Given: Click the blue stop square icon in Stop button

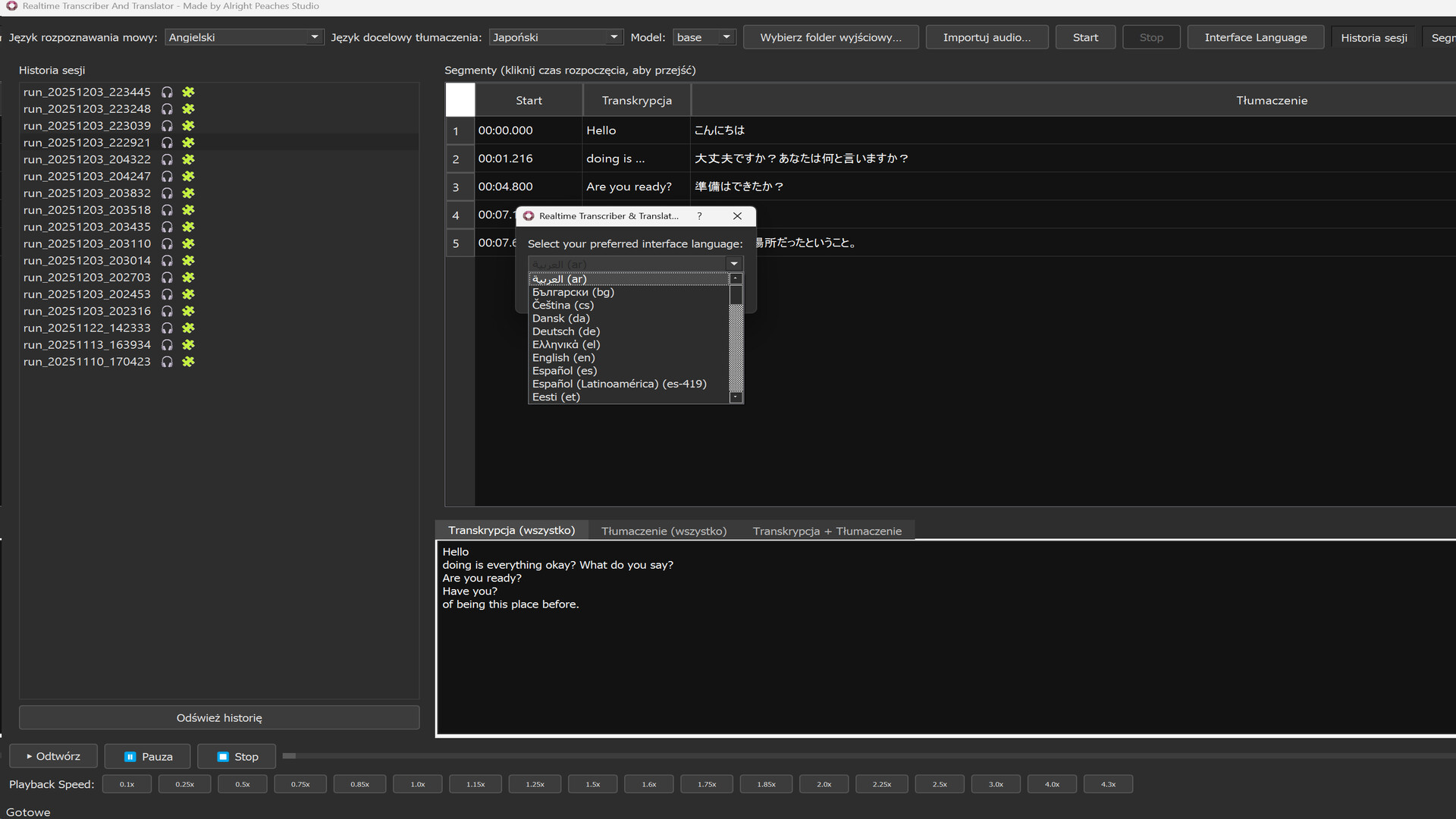Looking at the screenshot, I should tap(223, 756).
